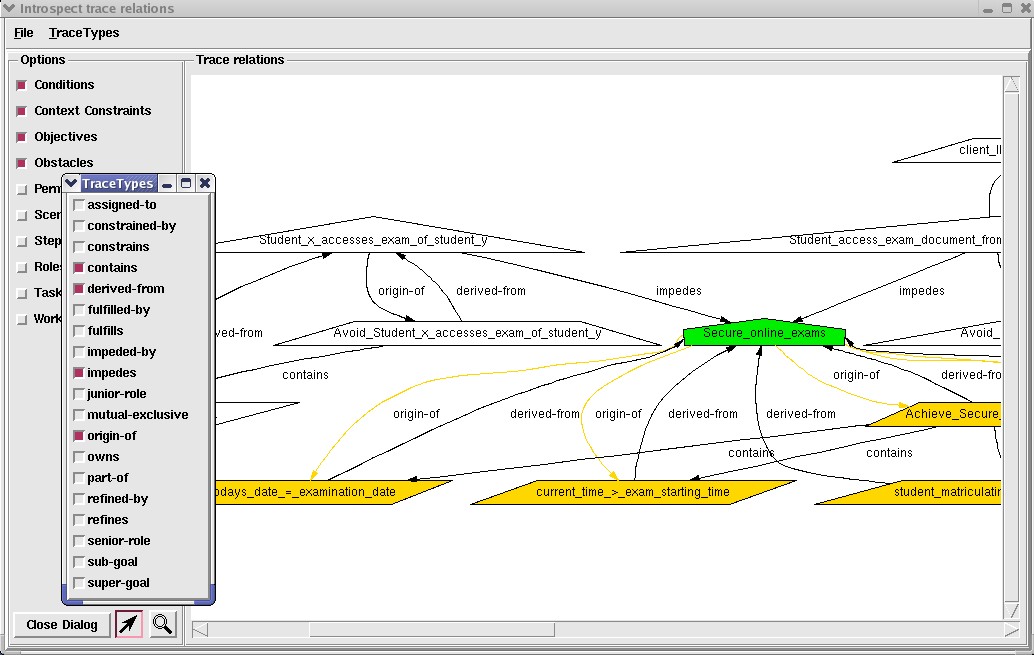Enable the refined-by trace type

click(x=78, y=499)
